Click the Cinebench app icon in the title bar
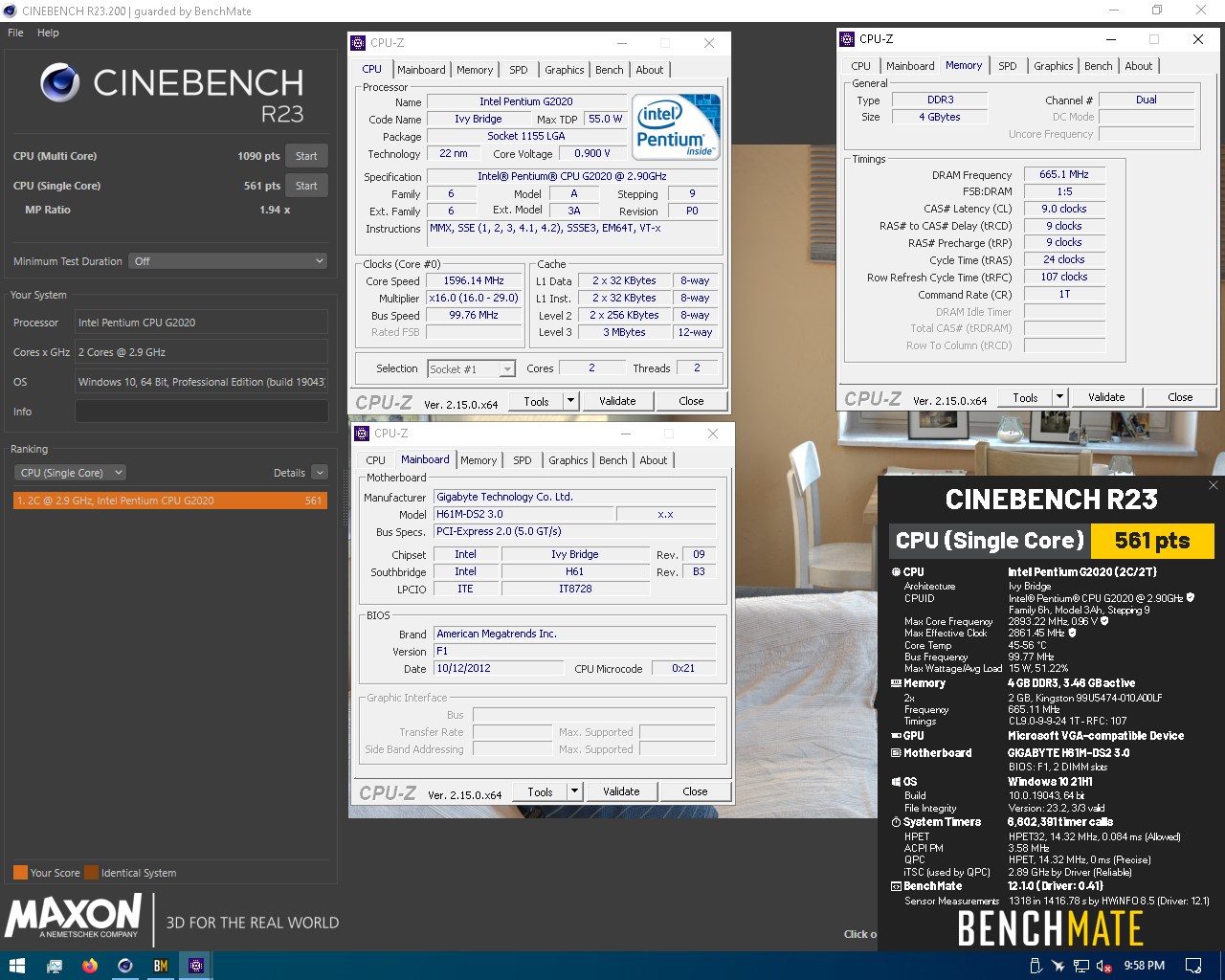 [x=10, y=11]
